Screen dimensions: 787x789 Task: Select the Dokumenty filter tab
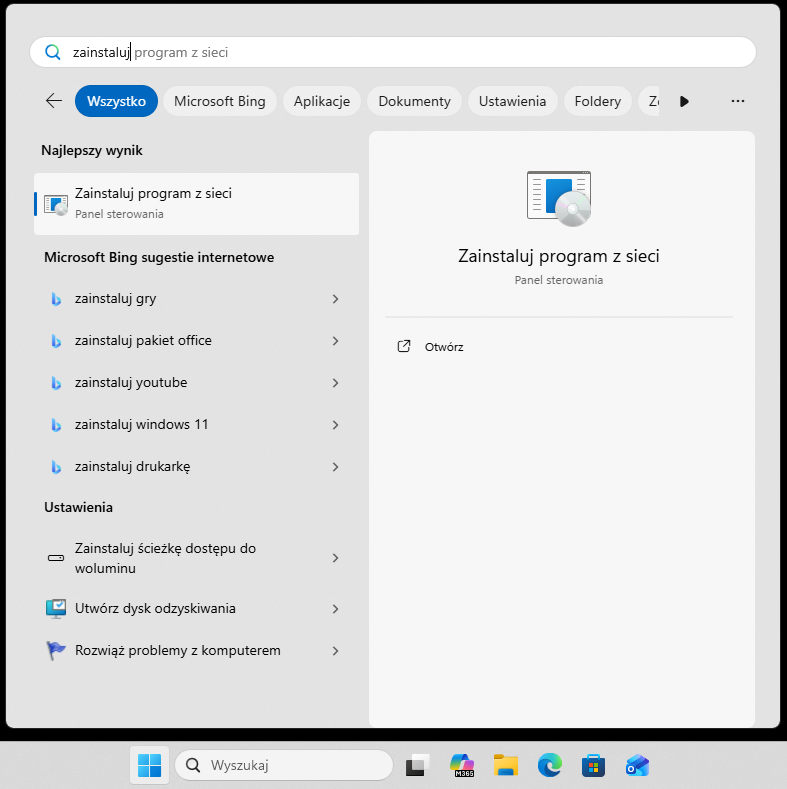(x=415, y=101)
